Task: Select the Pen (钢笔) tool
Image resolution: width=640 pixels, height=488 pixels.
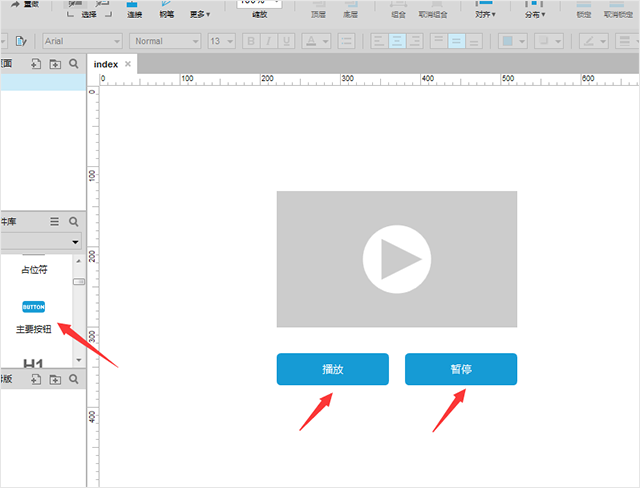Action: 167,10
